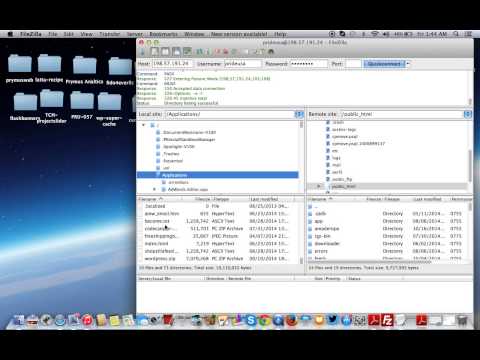Open the Quickconnect history dropdown arrow

click(x=408, y=64)
